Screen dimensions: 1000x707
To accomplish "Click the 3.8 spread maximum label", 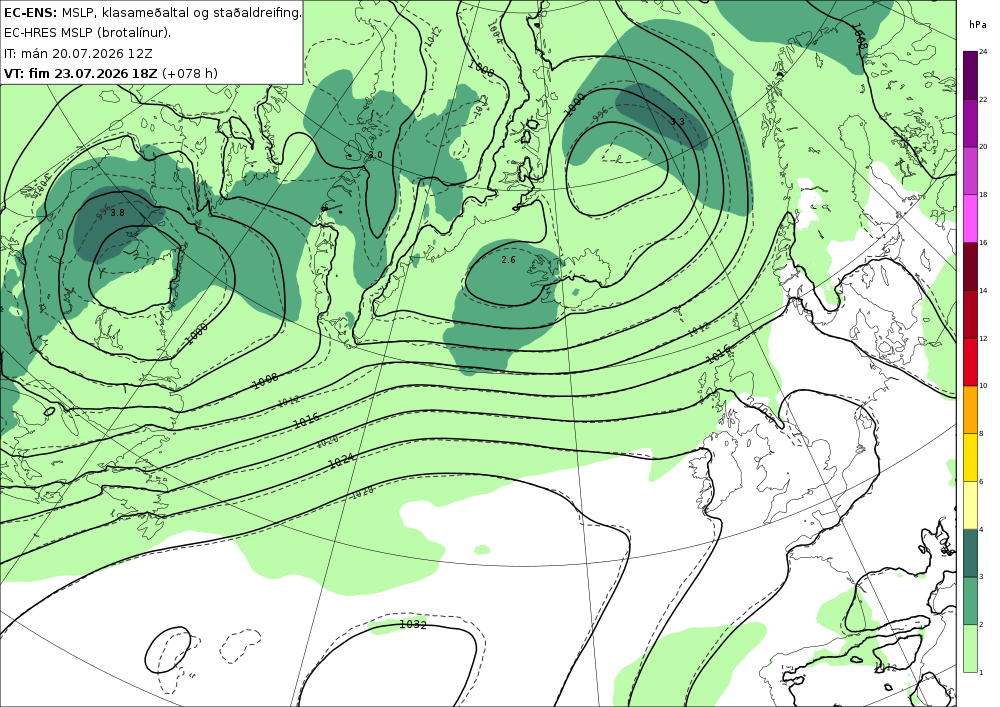I will pyautogui.click(x=117, y=213).
